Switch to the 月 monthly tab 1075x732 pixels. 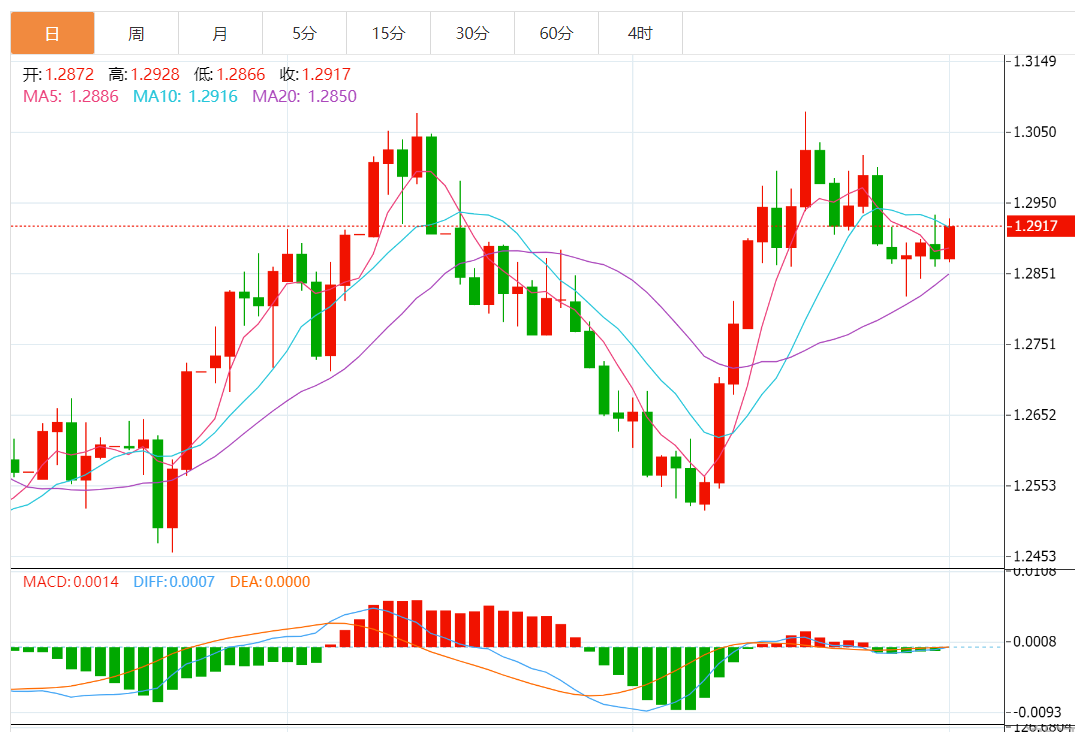click(220, 33)
